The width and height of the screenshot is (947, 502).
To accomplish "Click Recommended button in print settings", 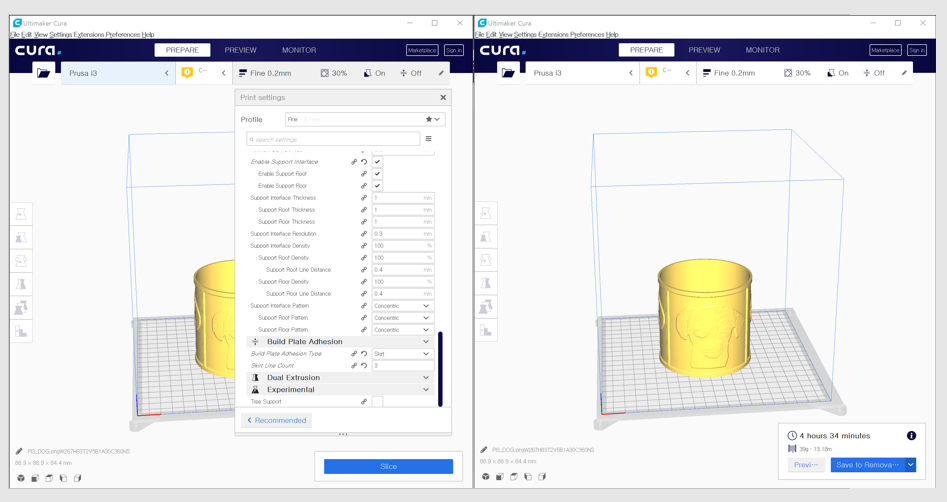I will point(277,420).
